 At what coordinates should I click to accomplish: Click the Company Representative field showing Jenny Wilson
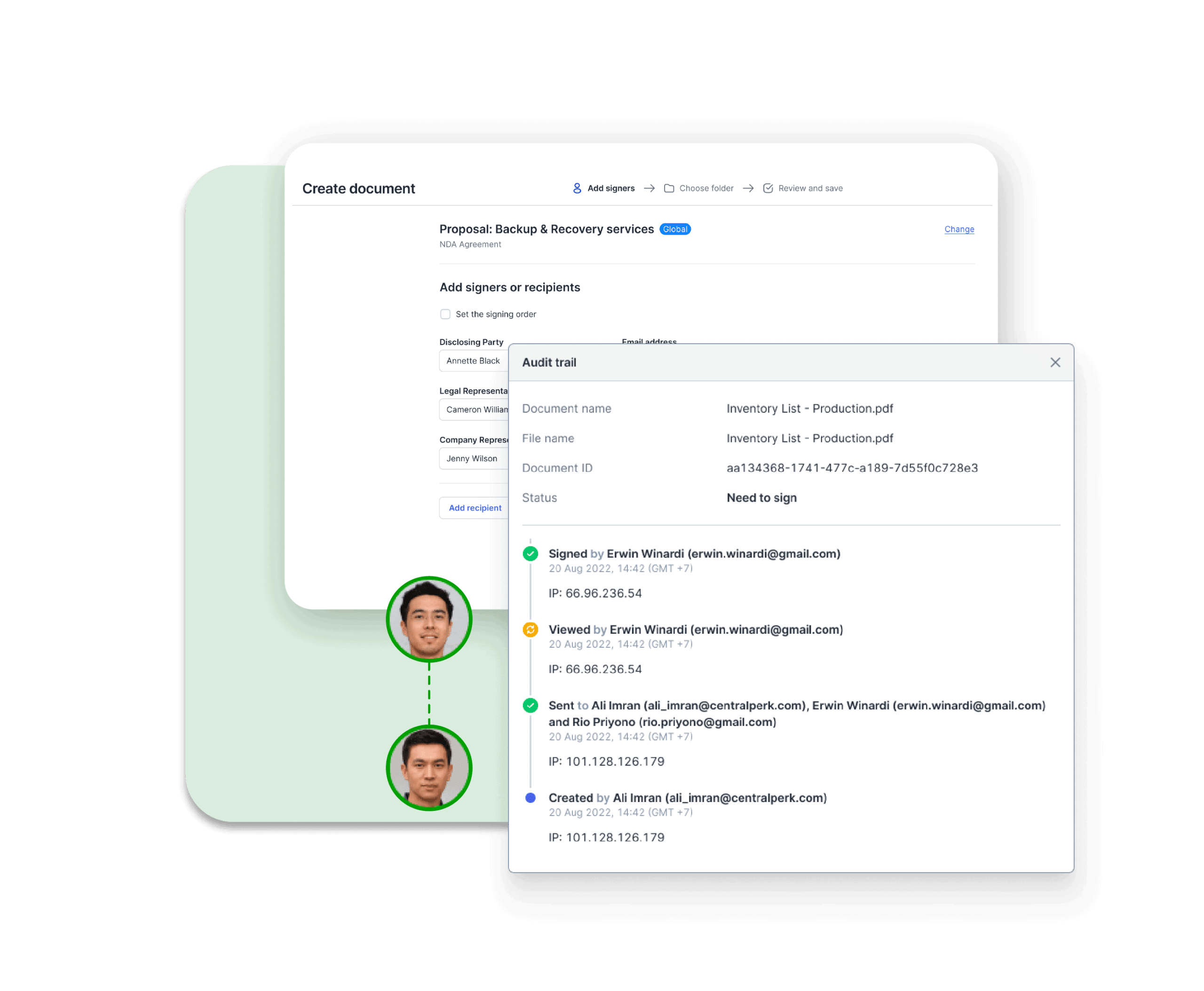coord(472,458)
